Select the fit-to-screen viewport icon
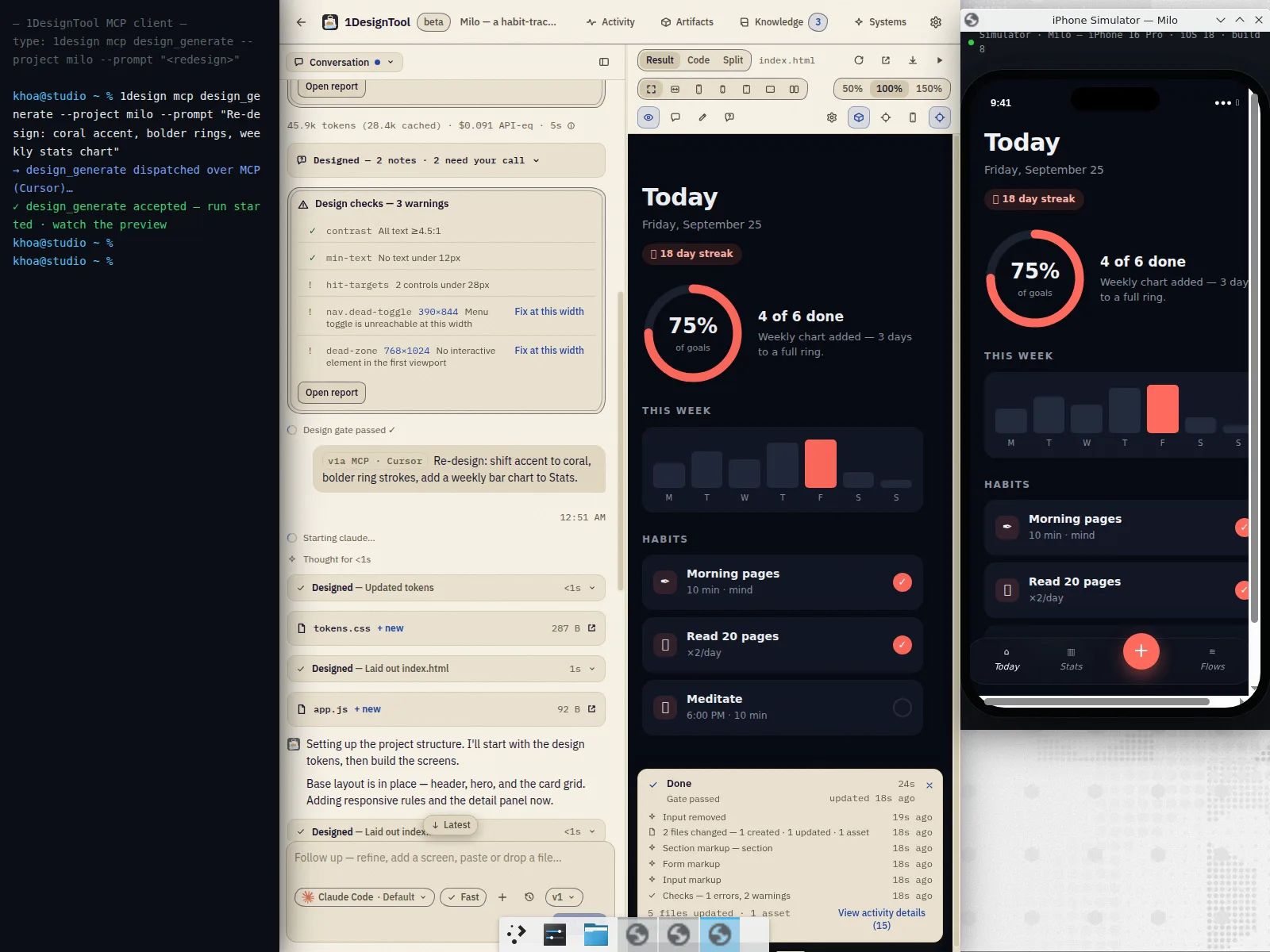Image resolution: width=1270 pixels, height=952 pixels. (651, 89)
